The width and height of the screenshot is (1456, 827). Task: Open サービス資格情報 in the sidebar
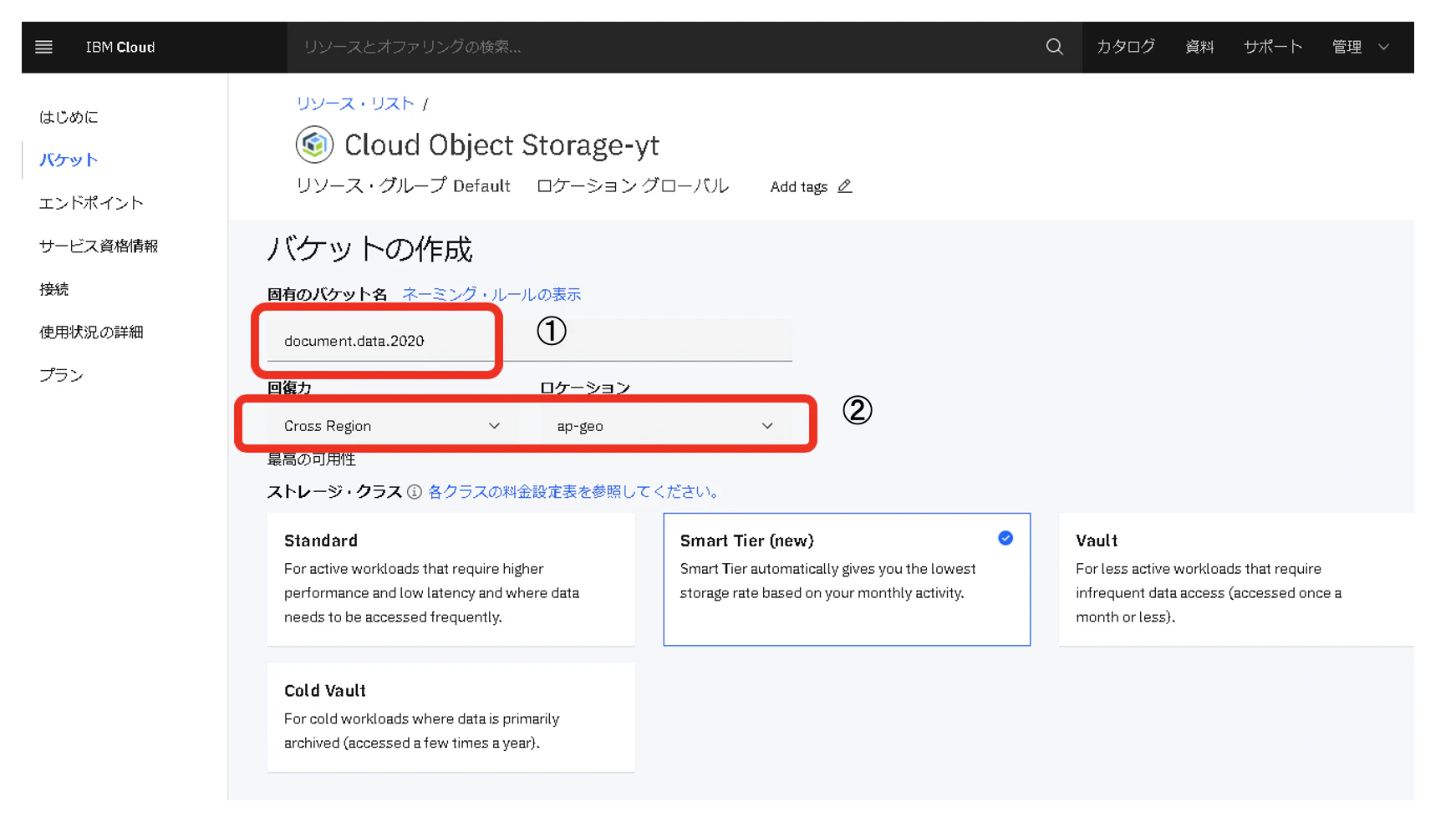(x=99, y=246)
